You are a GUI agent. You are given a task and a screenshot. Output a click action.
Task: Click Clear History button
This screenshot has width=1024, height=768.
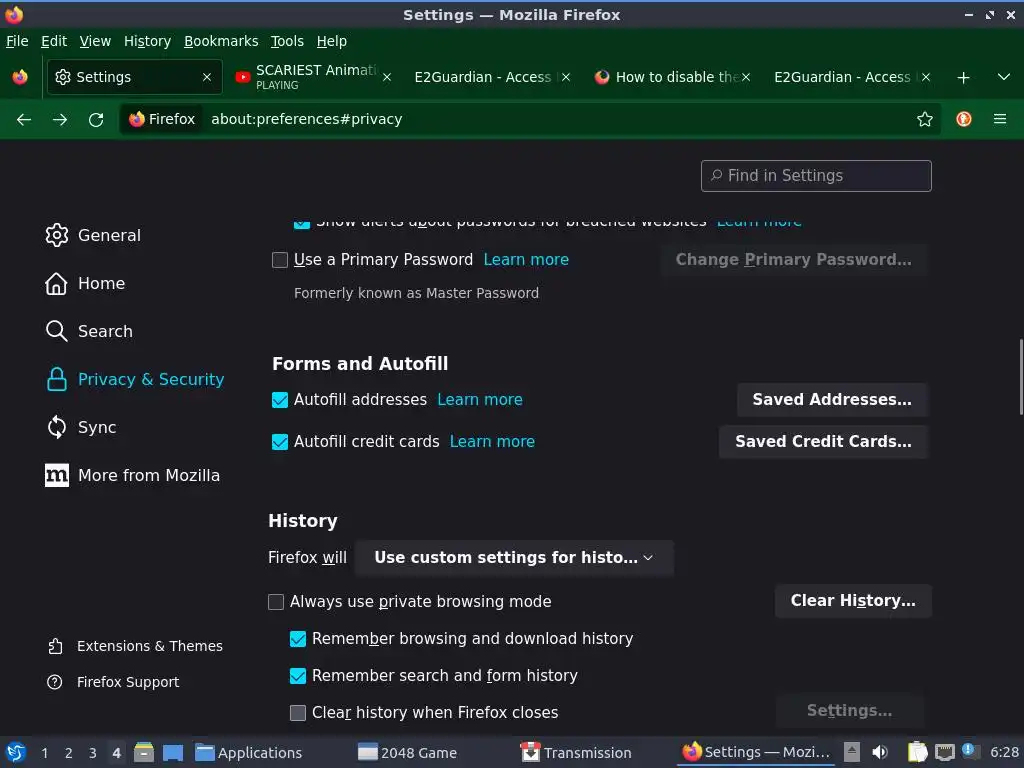852,601
